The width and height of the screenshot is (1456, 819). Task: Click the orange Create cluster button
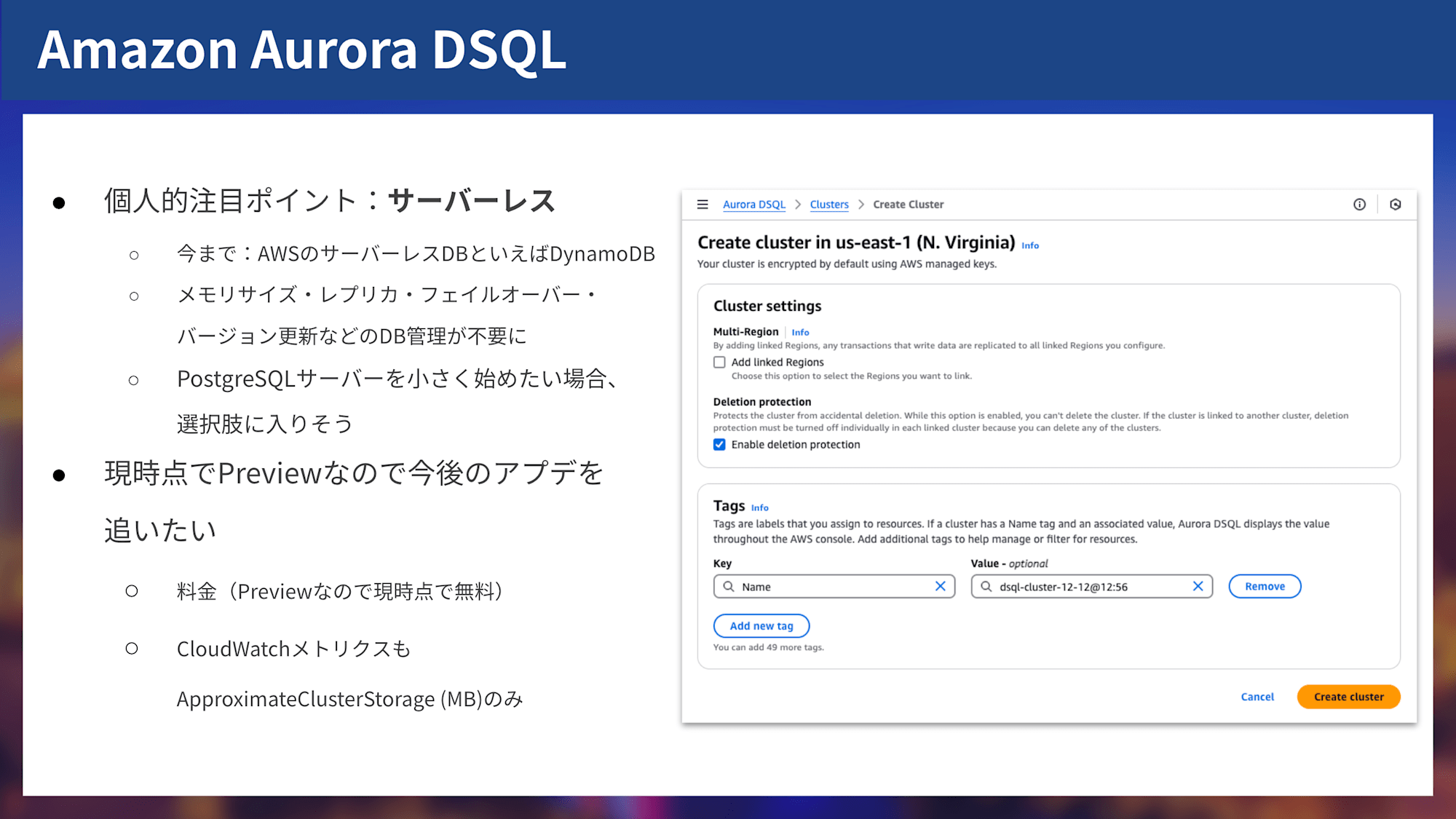point(1348,697)
